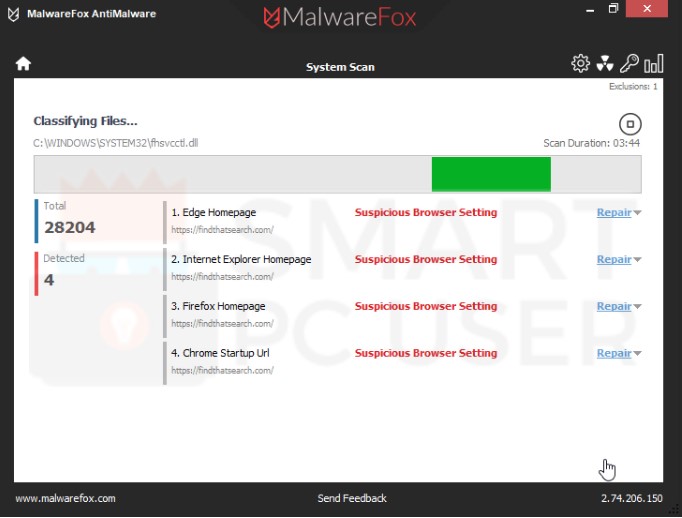This screenshot has width=682, height=518.
Task: Minimize the MalwareFox window
Action: (x=590, y=10)
